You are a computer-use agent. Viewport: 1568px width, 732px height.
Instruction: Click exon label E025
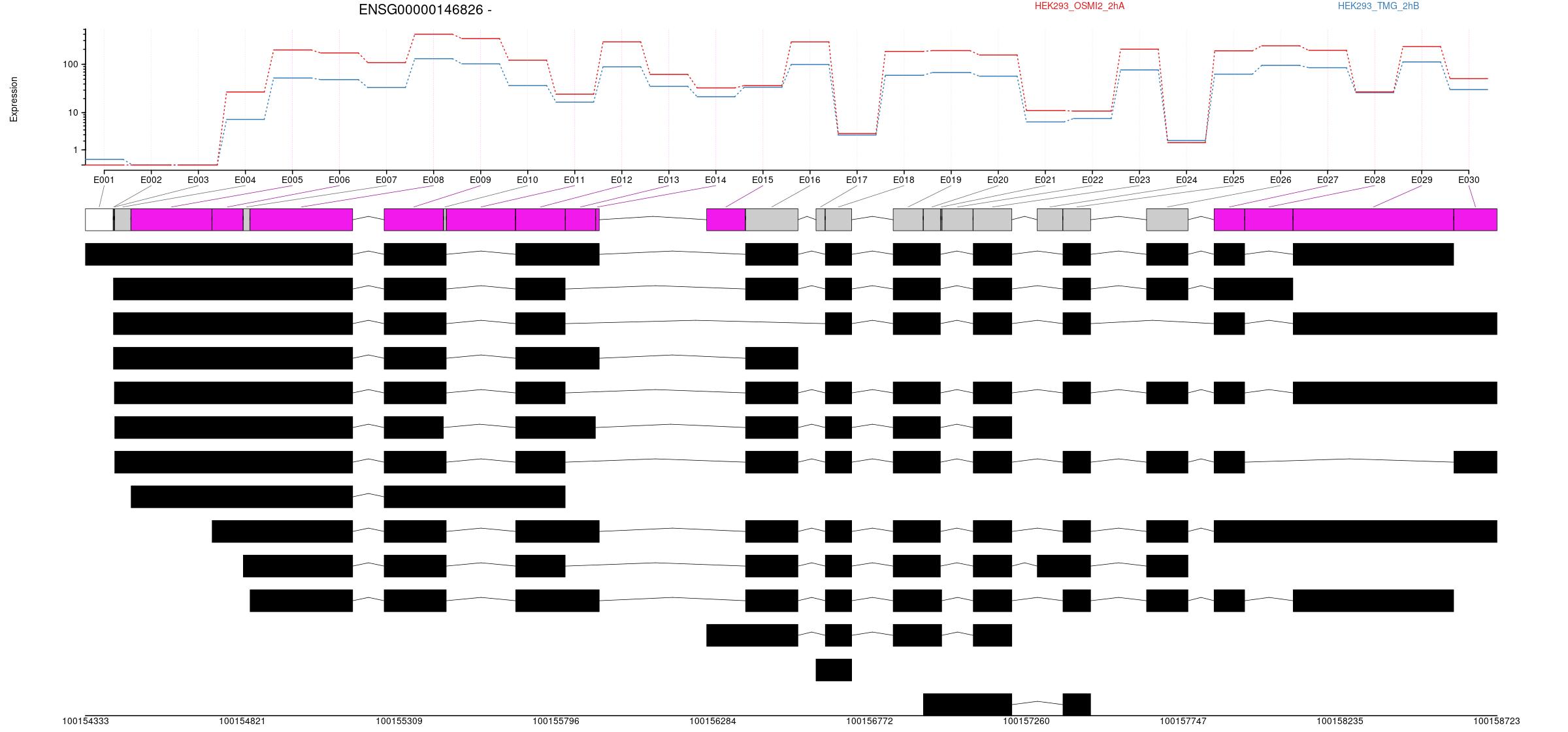[1233, 180]
